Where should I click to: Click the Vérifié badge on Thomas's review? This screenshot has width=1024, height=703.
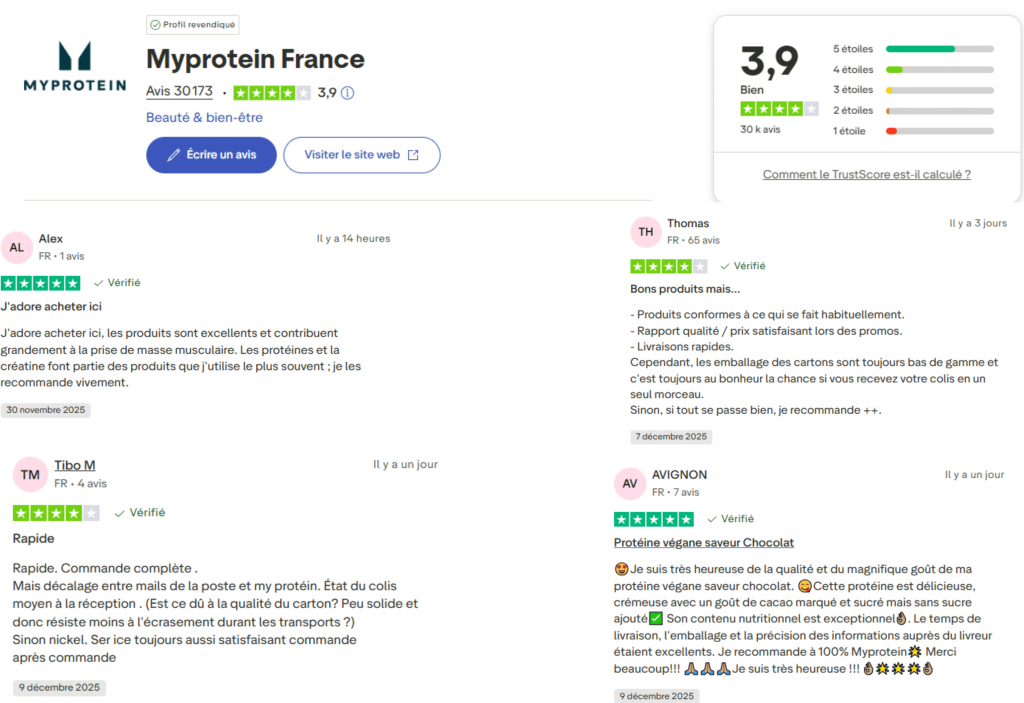tap(742, 266)
